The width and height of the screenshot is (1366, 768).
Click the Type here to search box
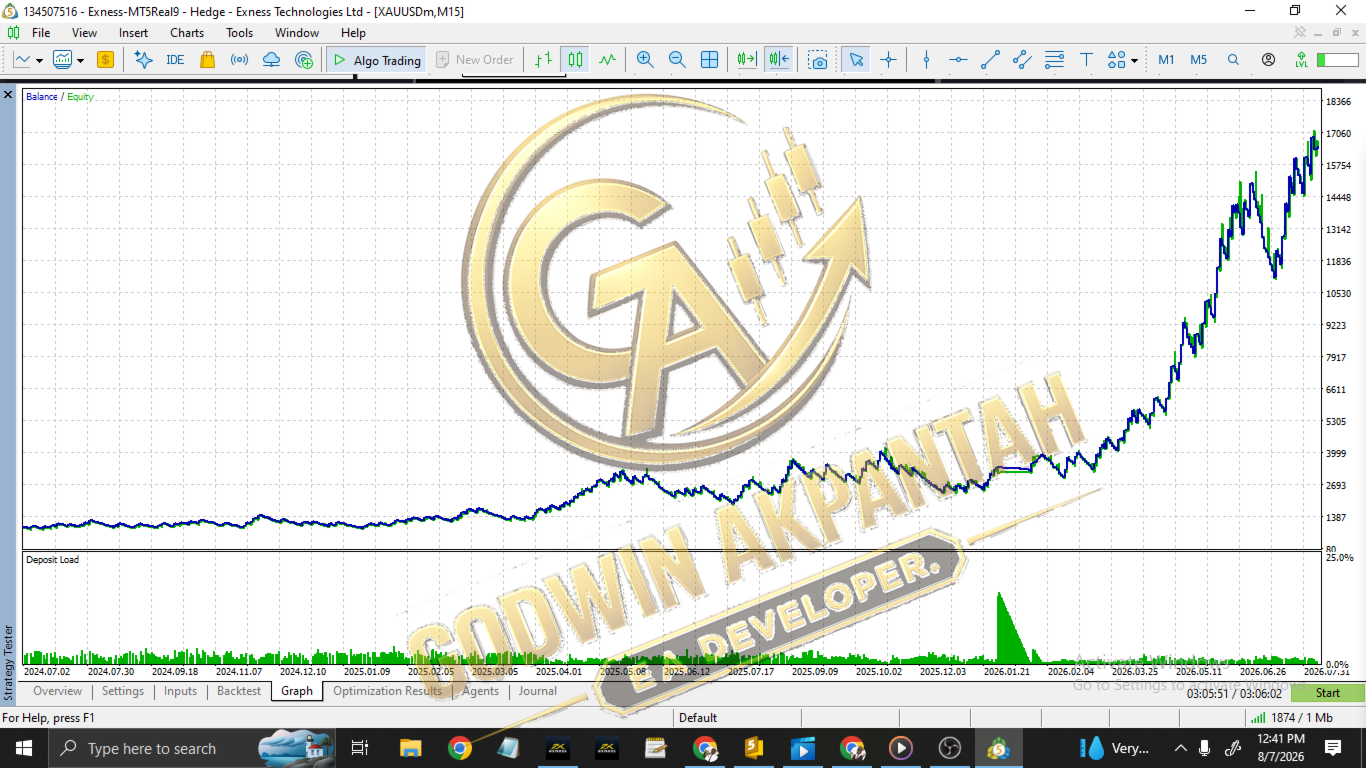tap(192, 748)
